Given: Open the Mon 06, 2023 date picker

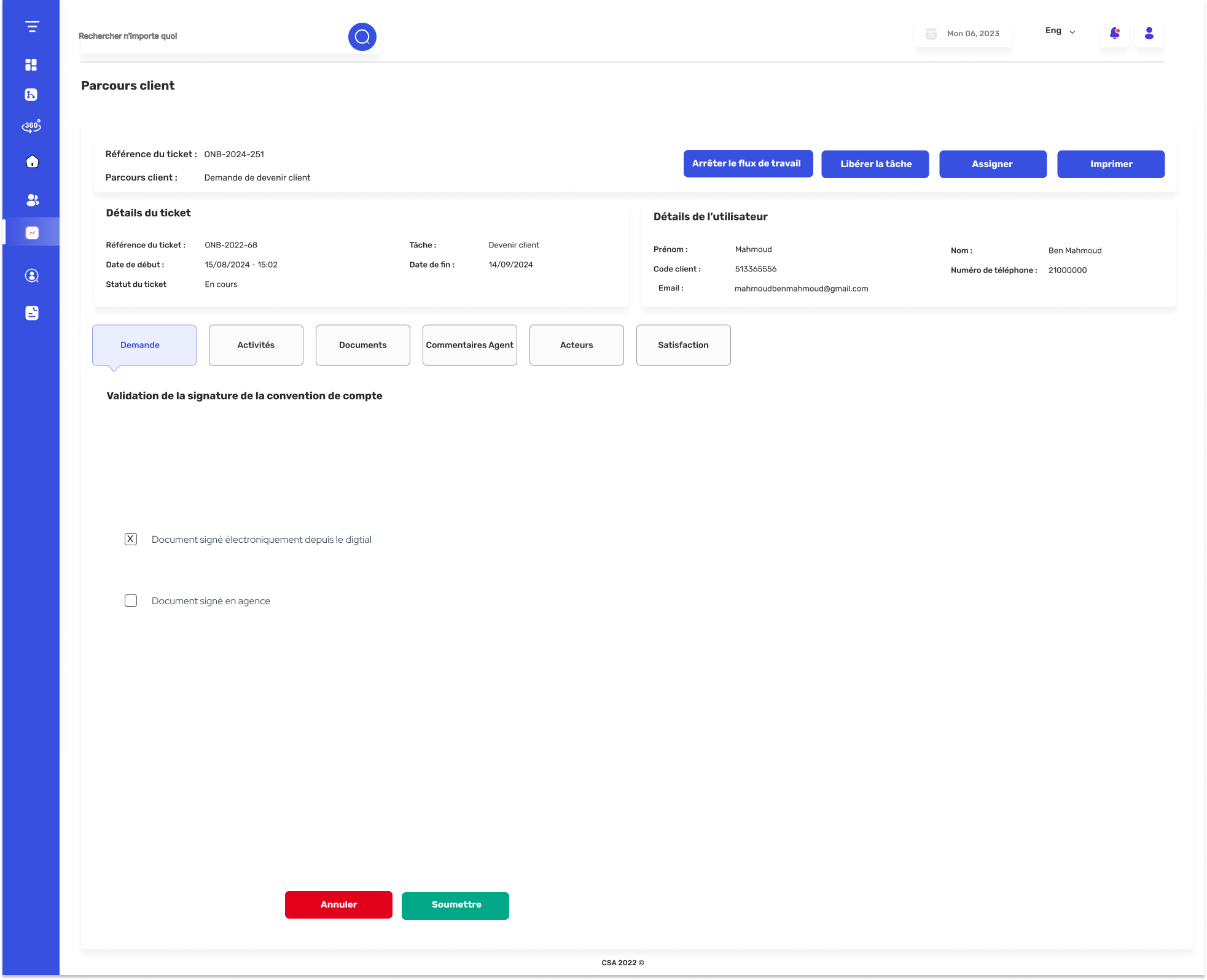Looking at the screenshot, I should (x=963, y=34).
